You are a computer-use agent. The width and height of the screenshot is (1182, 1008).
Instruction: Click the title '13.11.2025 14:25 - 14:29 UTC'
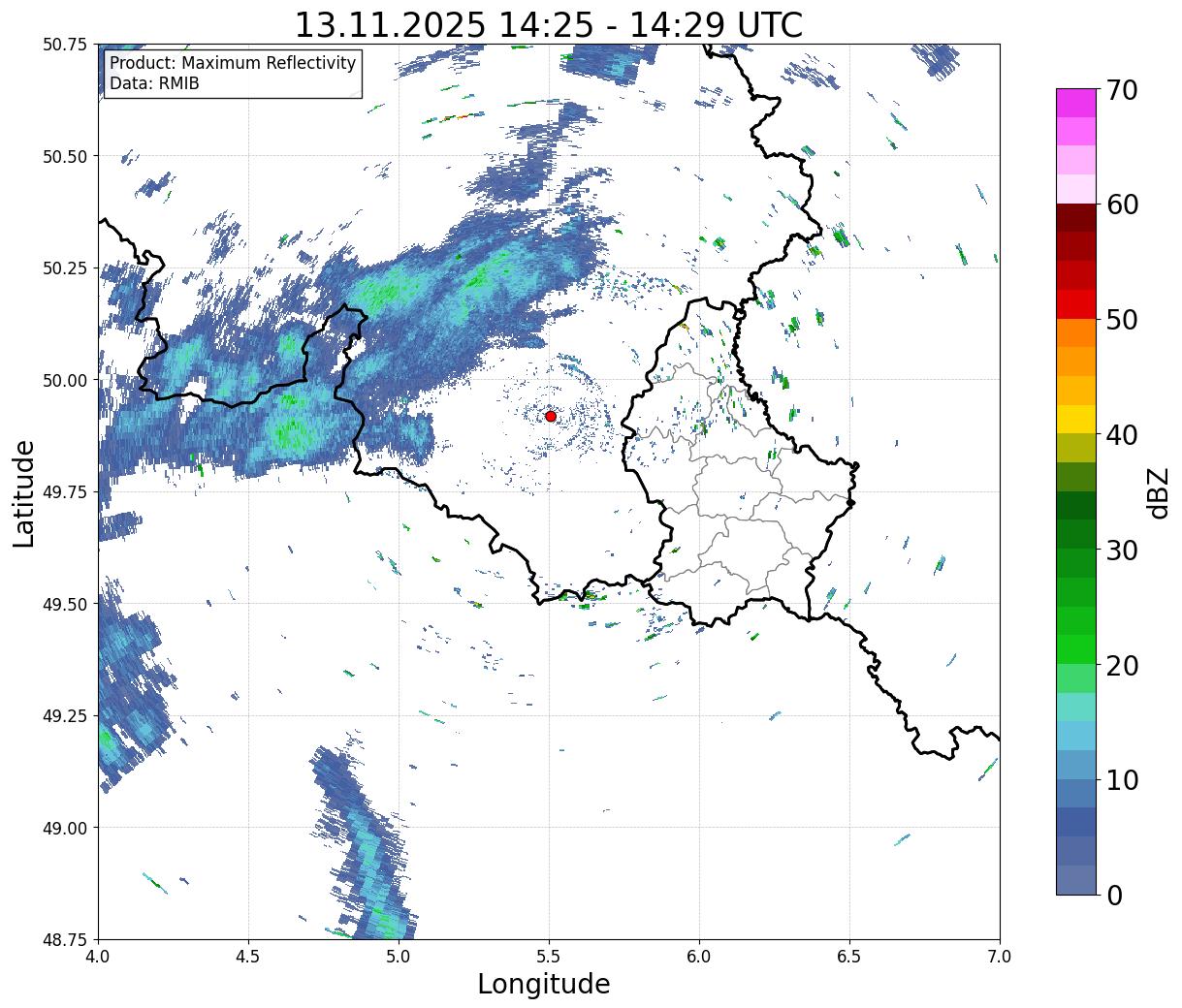coord(549,24)
